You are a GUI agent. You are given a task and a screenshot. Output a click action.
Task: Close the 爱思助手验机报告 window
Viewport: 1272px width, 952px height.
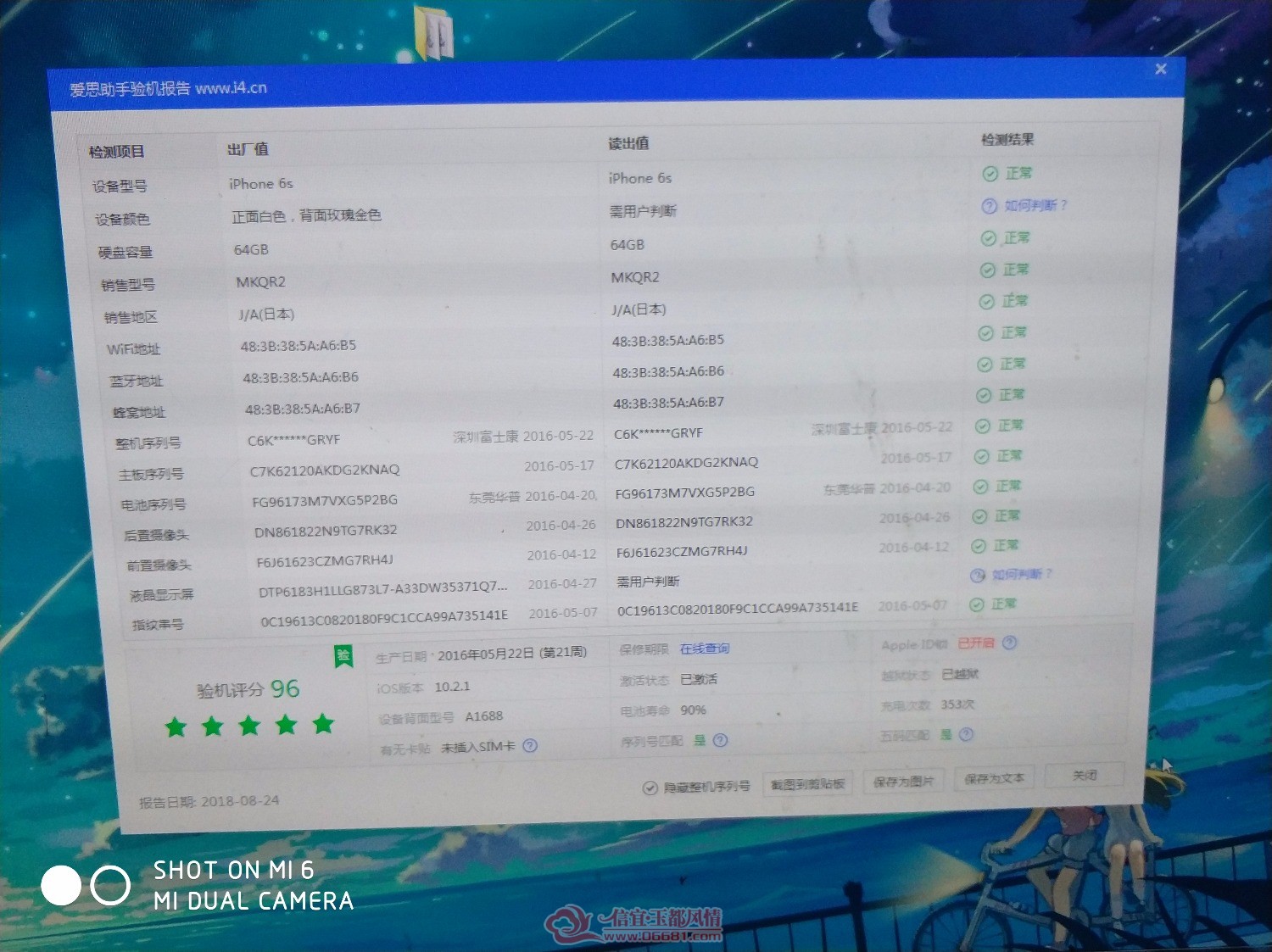coord(1161,69)
